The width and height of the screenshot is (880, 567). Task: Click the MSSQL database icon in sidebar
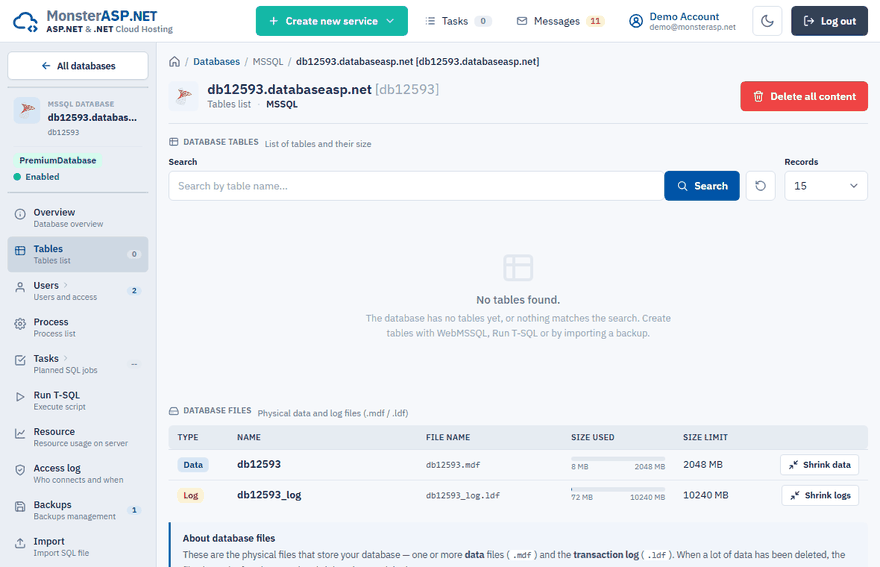tap(27, 110)
